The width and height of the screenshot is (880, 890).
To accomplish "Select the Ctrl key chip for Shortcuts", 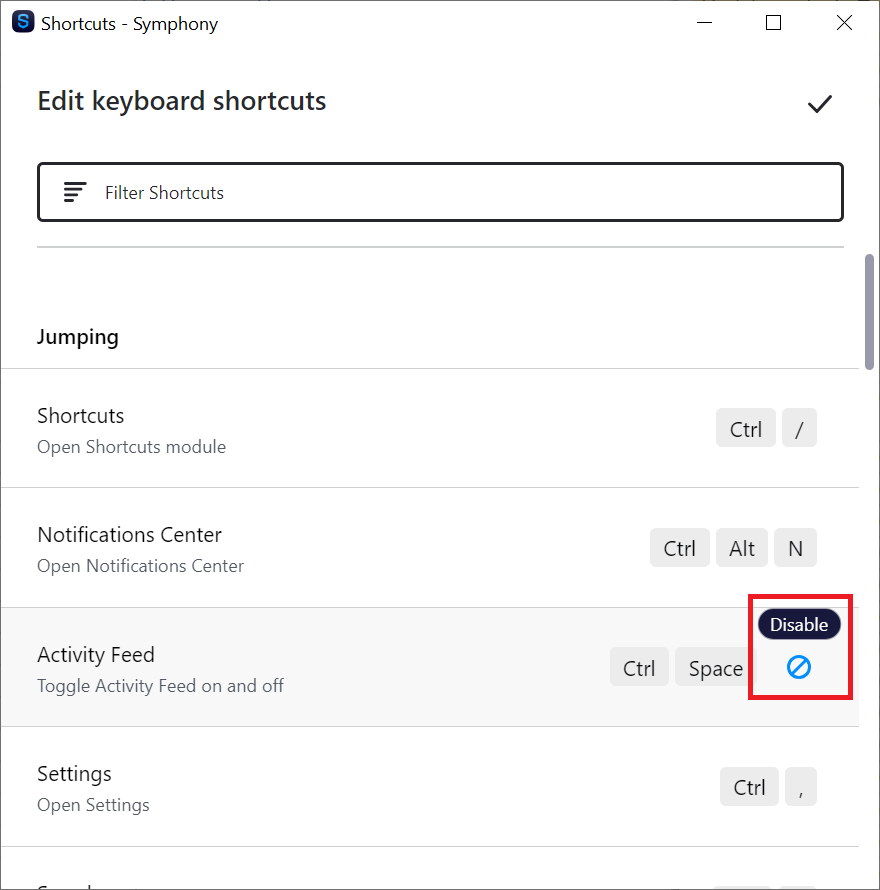I will click(x=745, y=428).
